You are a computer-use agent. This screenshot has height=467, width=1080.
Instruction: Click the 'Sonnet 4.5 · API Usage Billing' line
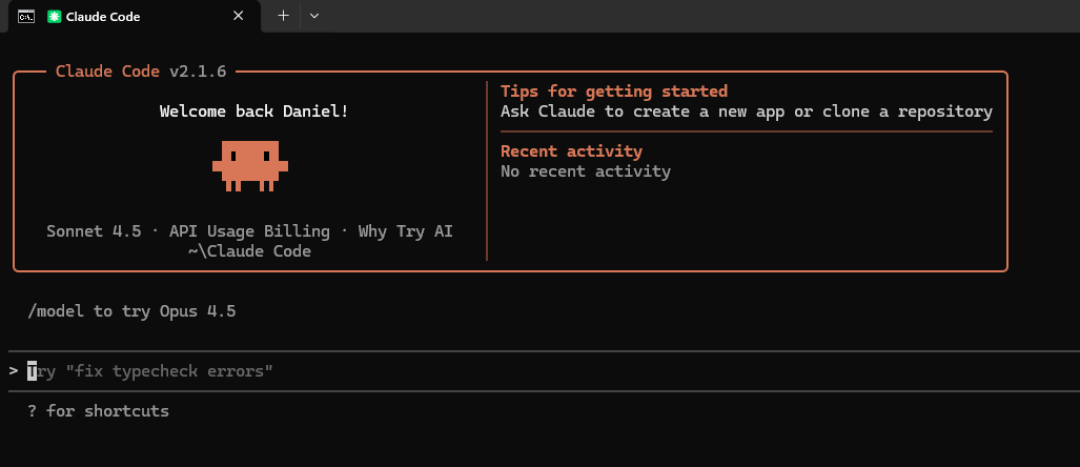pos(250,231)
